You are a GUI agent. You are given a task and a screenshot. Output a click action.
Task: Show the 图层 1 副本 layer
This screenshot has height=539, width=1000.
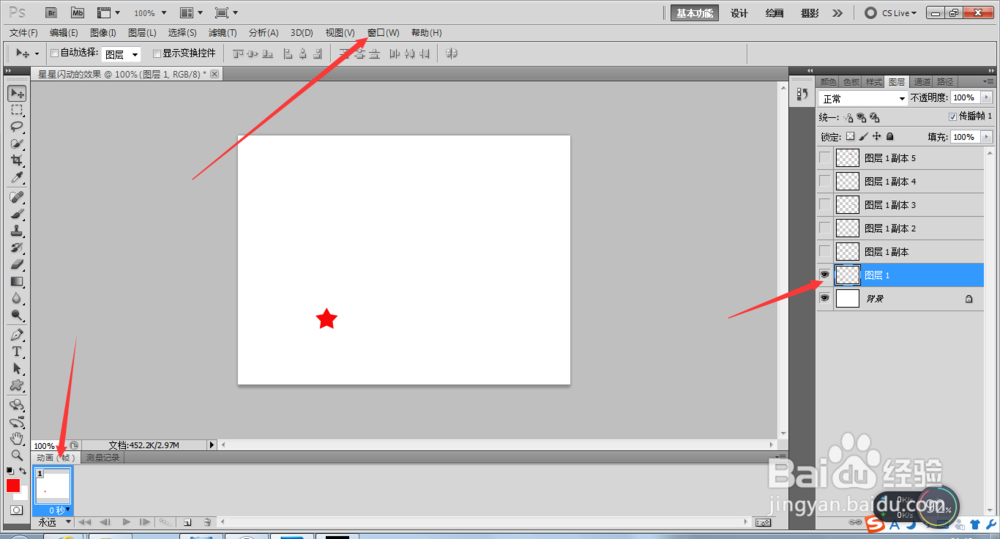(825, 251)
